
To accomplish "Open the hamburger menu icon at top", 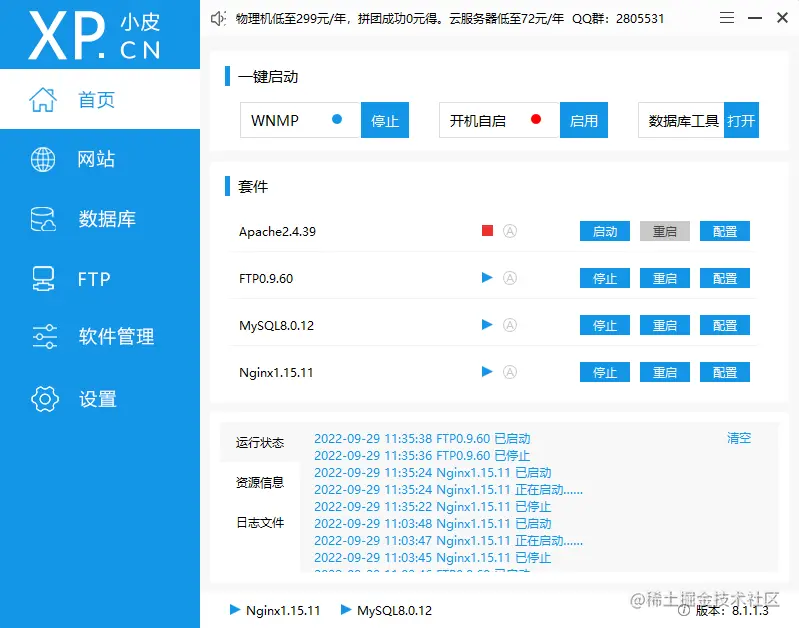I will (727, 18).
